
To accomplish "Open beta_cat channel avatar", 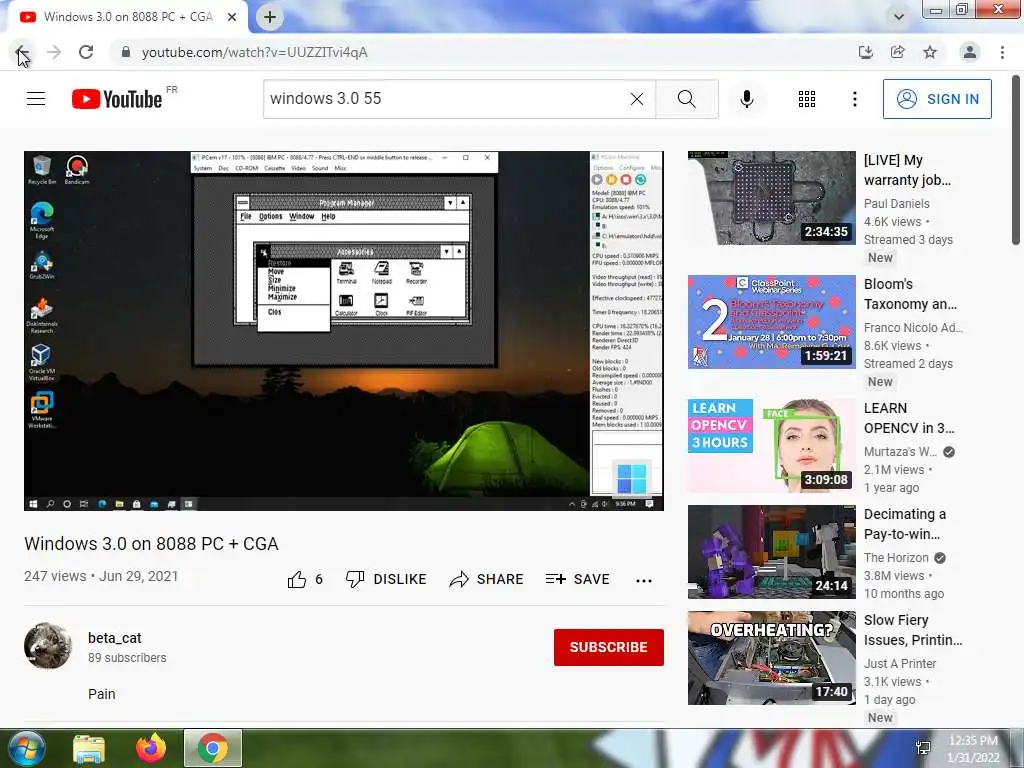I will pos(48,647).
